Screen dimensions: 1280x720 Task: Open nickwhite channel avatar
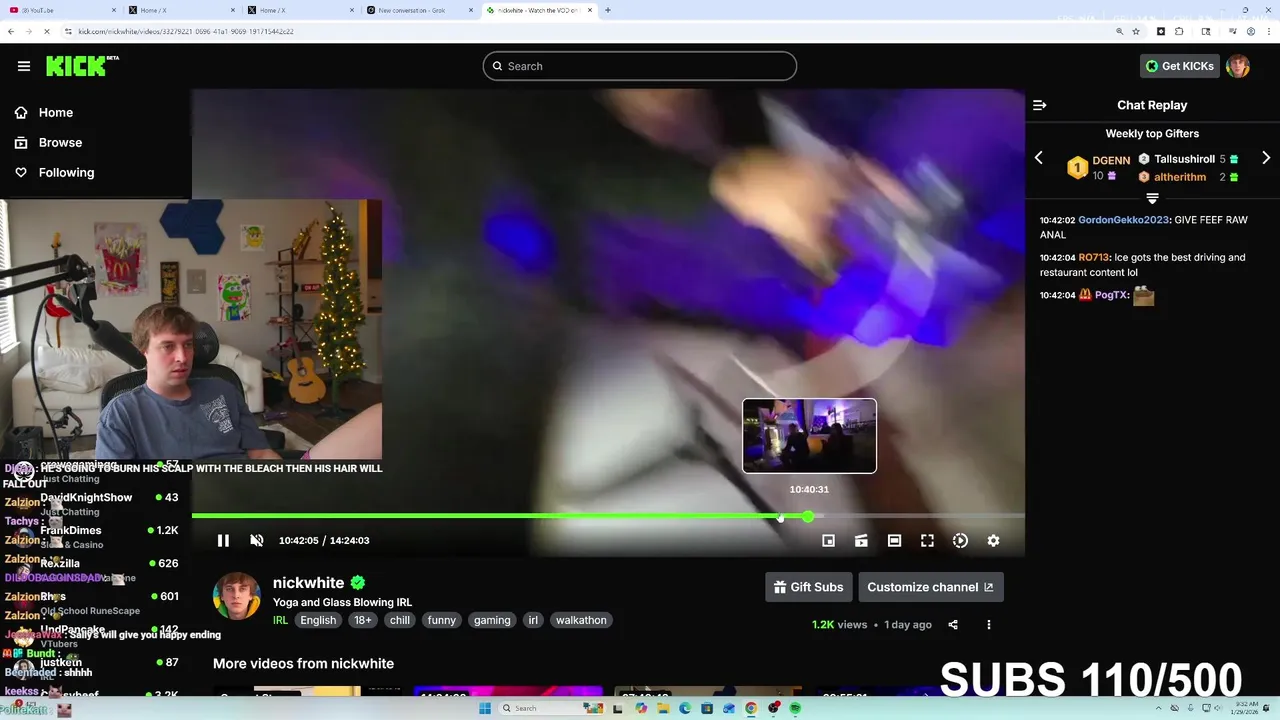(237, 597)
